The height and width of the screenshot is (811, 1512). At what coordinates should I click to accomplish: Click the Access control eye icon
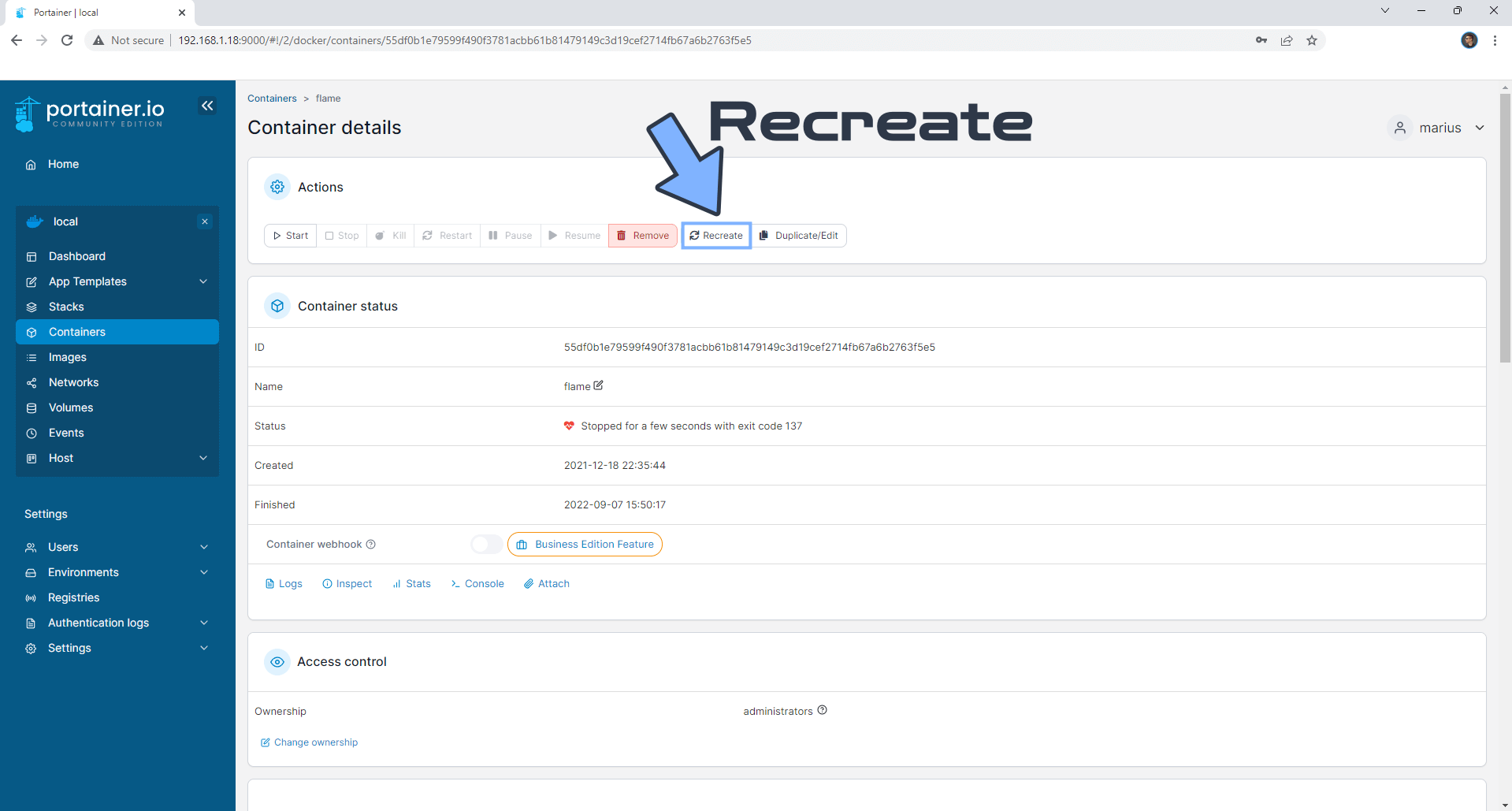coord(277,661)
